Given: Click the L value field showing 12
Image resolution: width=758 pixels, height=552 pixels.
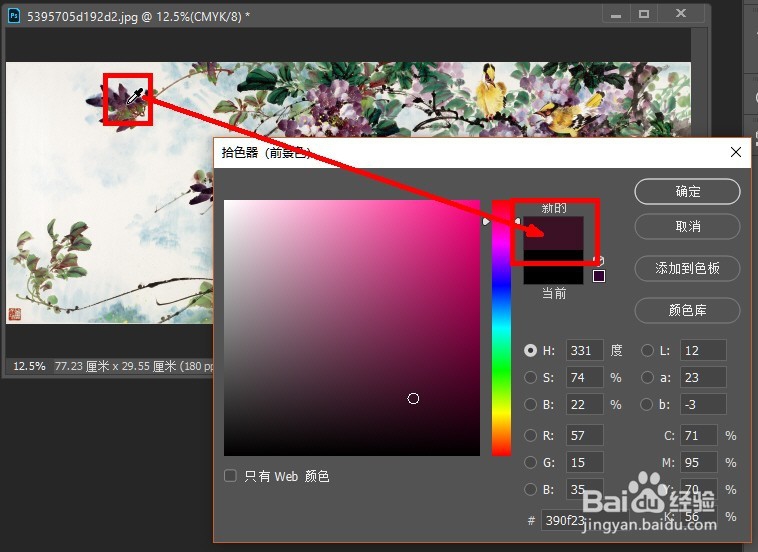Looking at the screenshot, I should (703, 350).
